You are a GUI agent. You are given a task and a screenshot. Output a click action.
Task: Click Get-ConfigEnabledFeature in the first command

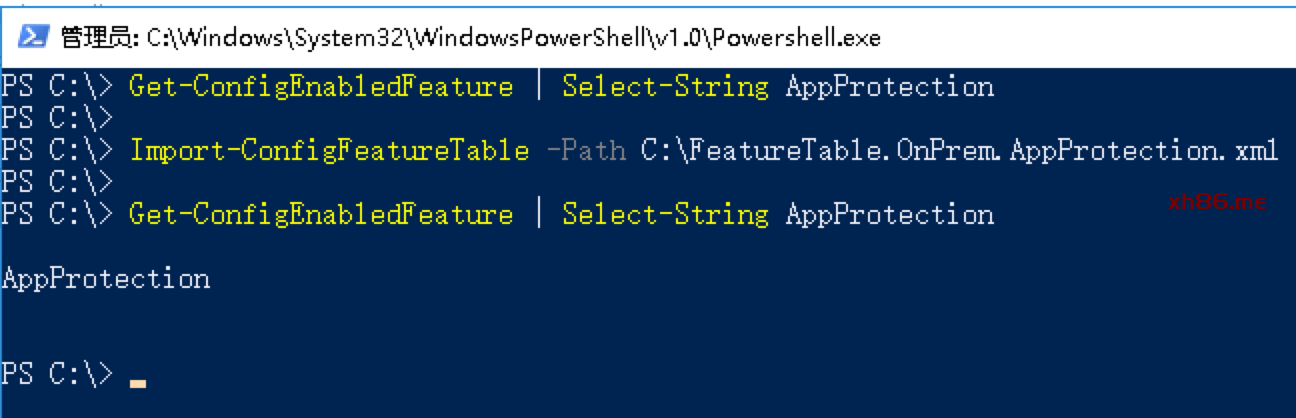(x=321, y=87)
